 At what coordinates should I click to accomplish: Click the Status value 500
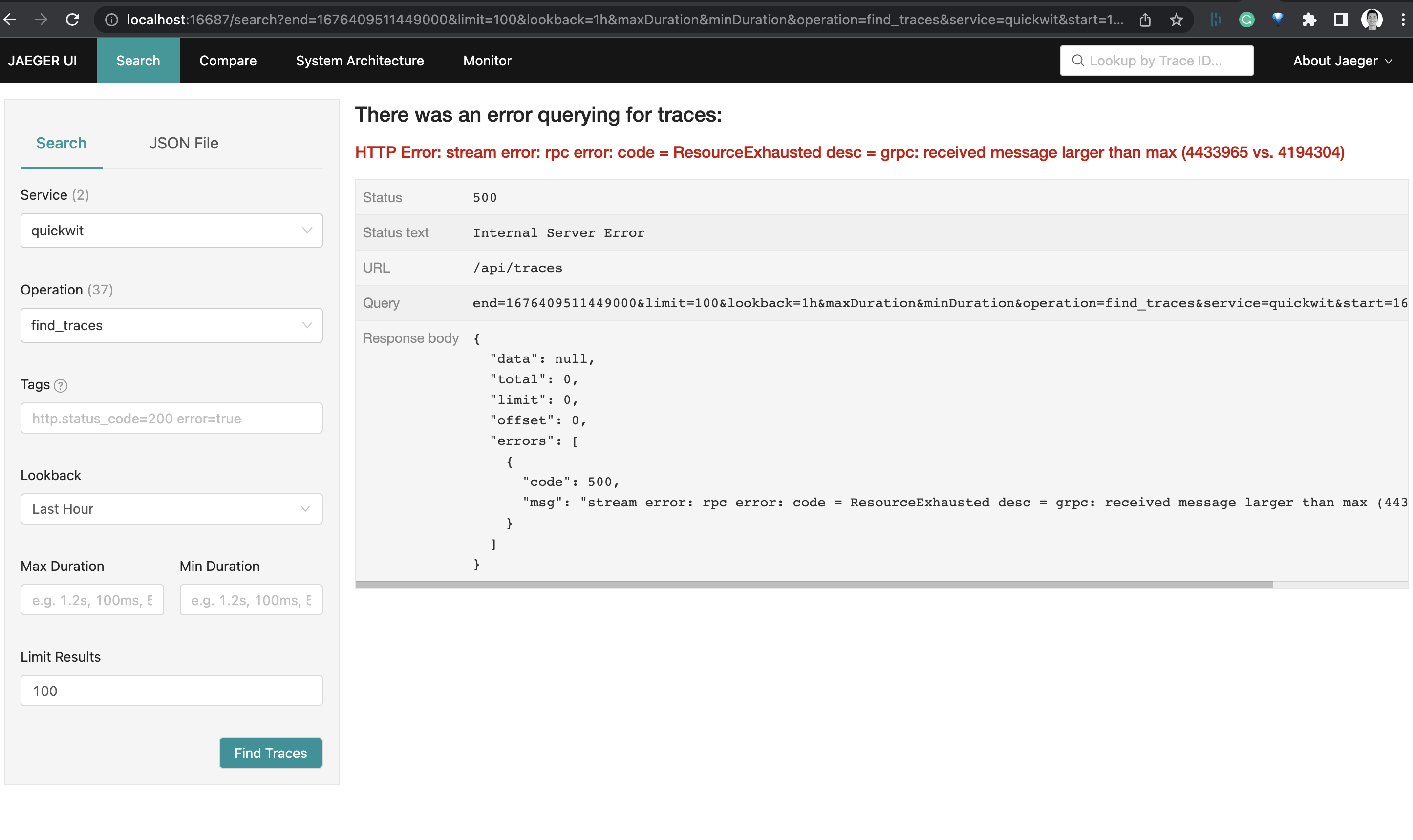pos(485,198)
